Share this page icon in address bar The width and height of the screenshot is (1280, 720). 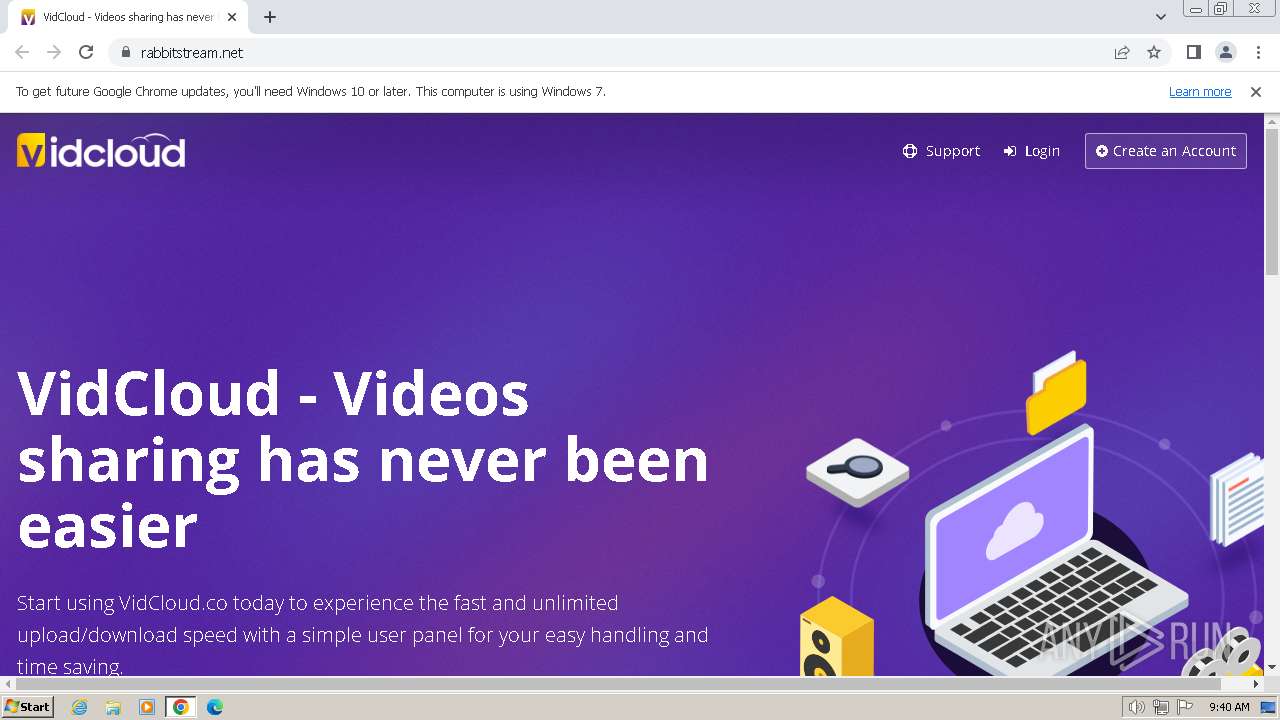pyautogui.click(x=1122, y=52)
